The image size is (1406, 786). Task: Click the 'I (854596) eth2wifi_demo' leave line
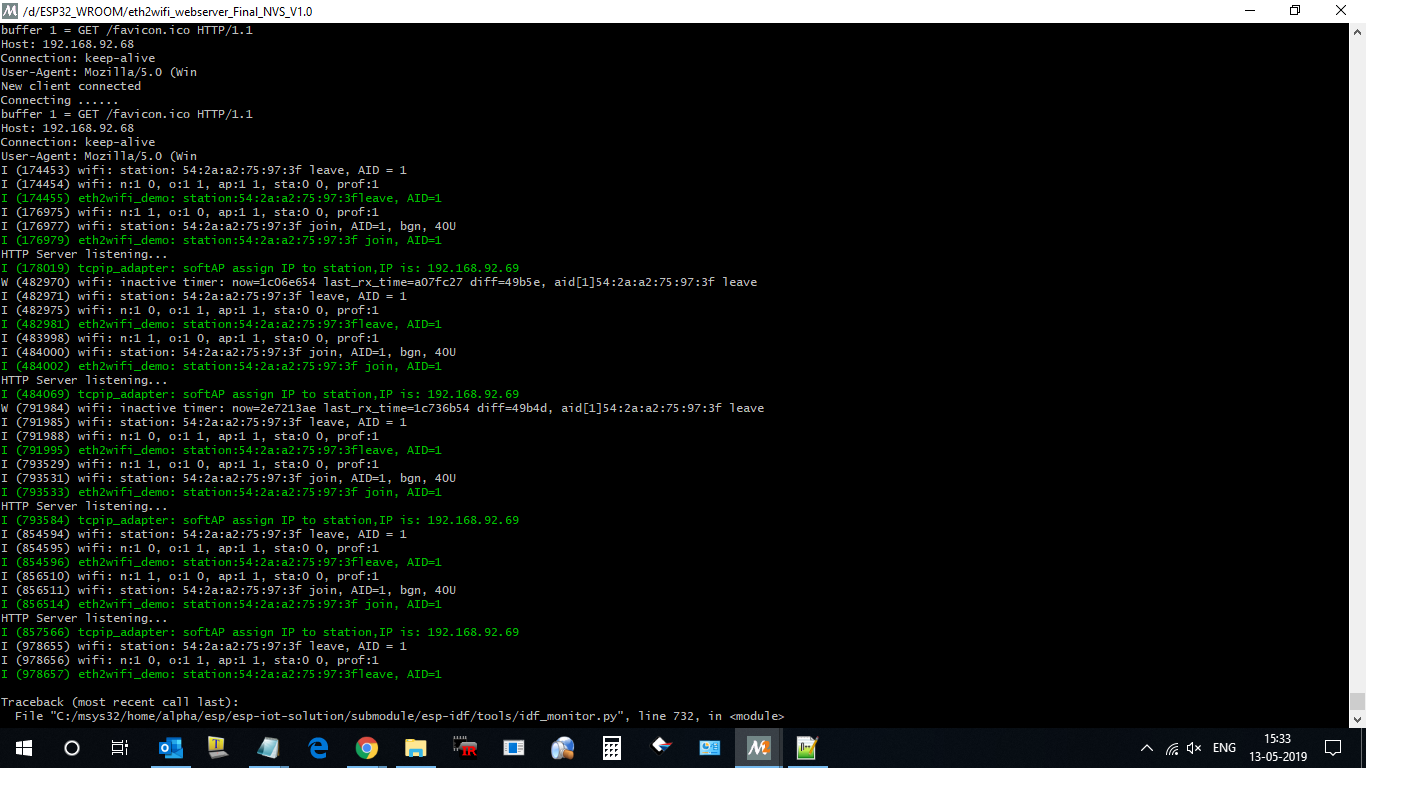(x=221, y=562)
